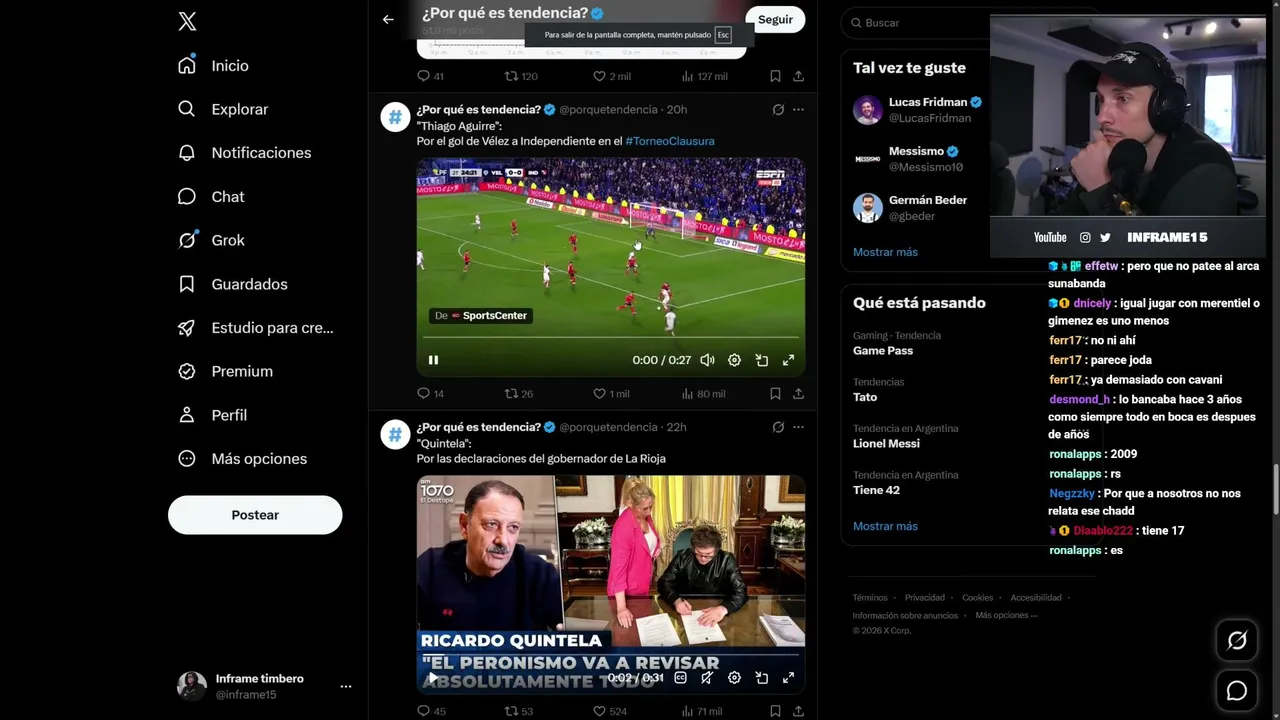
Task: Show more suggestions under Tal vez te guste
Action: coord(885,252)
